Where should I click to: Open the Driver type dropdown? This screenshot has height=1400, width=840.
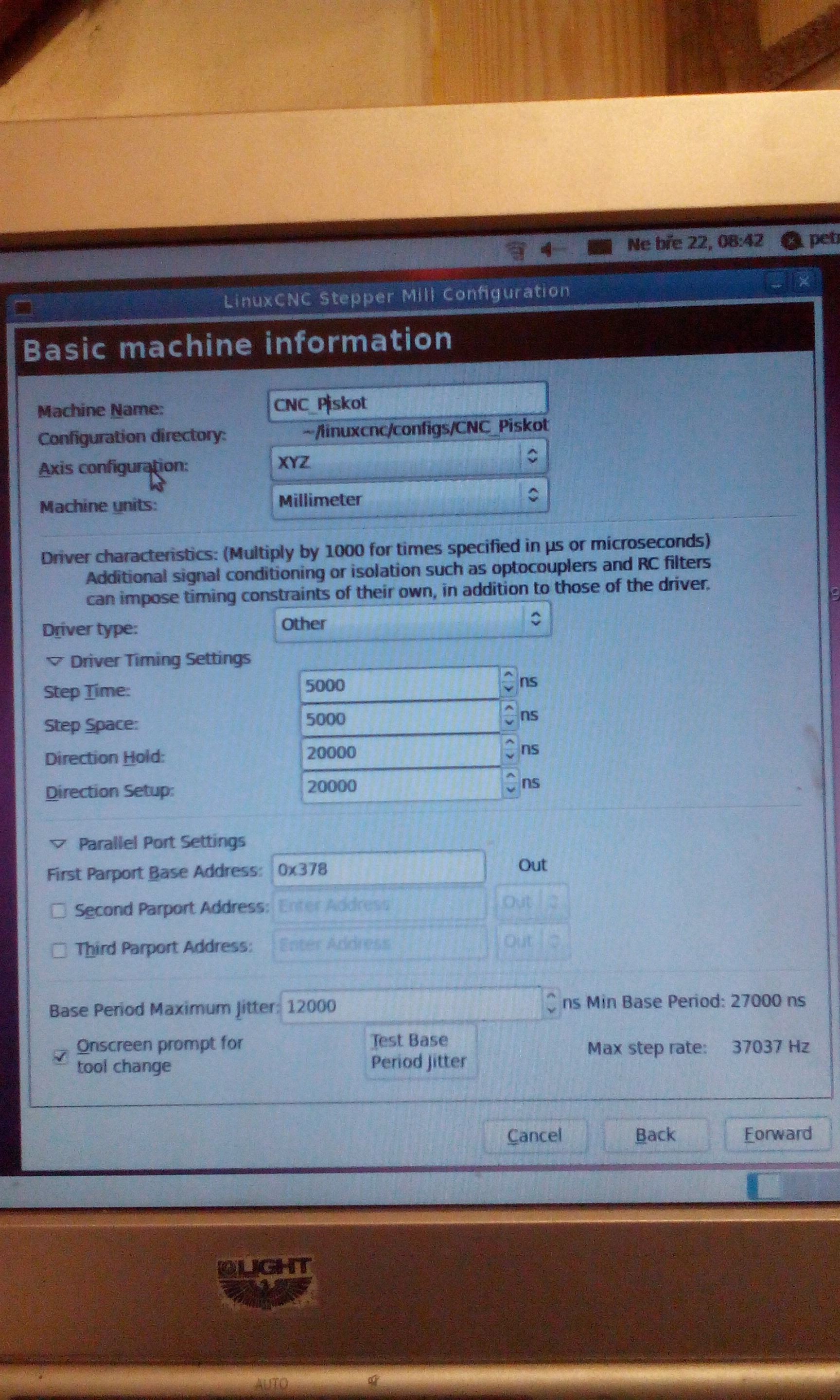click(412, 622)
